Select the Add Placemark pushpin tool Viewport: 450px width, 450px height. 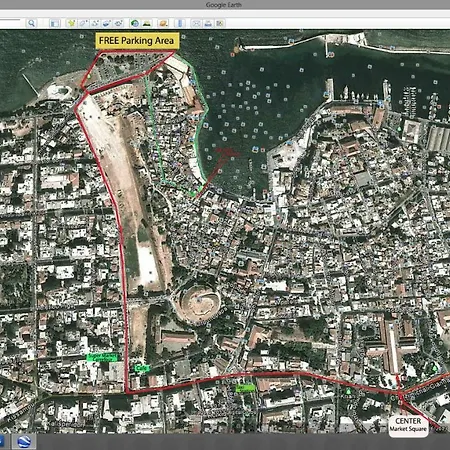tap(71, 23)
